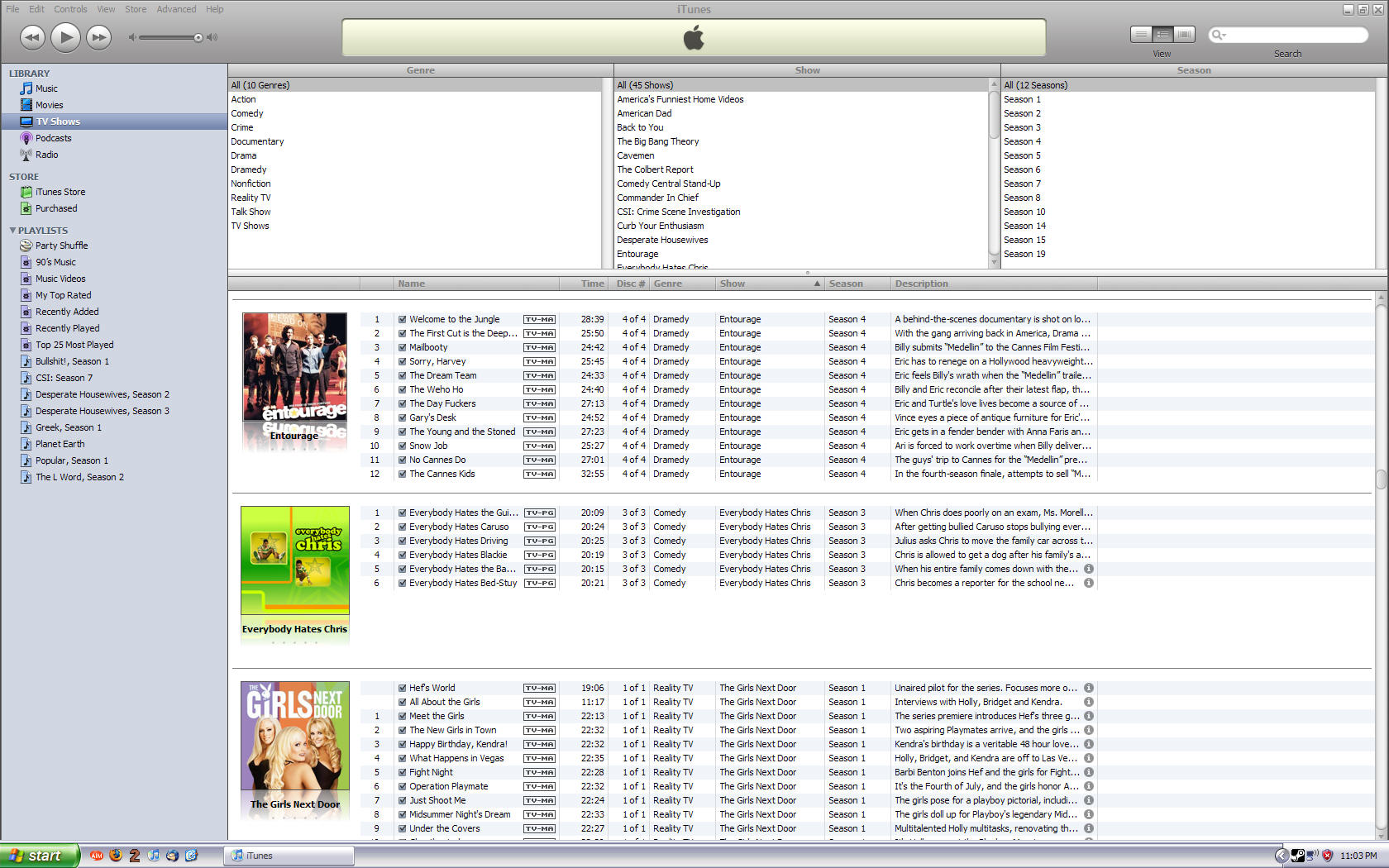The width and height of the screenshot is (1389, 868).
Task: Open the search options magnifier dropdown
Action: 1218,35
